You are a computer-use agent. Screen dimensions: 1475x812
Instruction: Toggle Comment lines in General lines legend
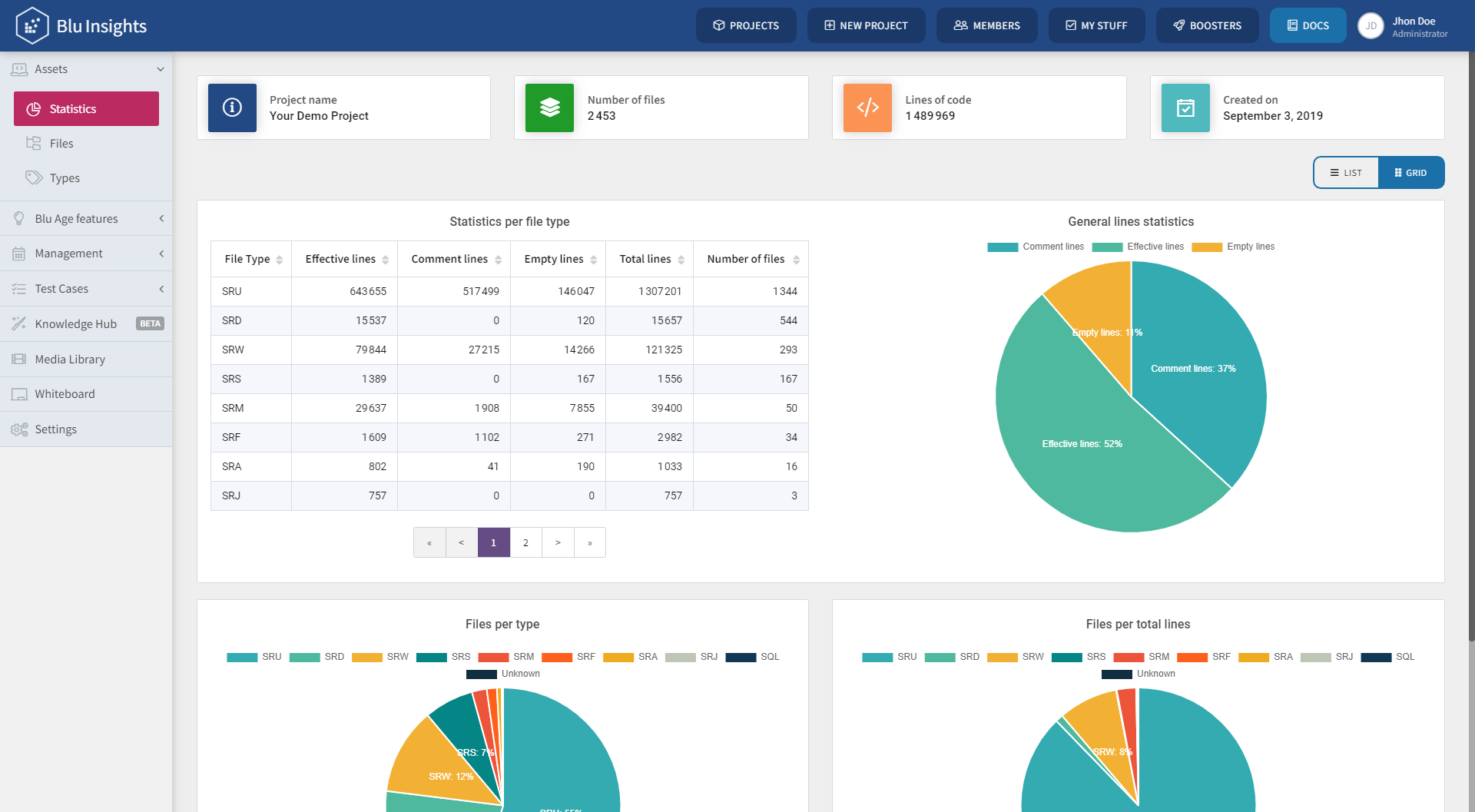click(1036, 247)
